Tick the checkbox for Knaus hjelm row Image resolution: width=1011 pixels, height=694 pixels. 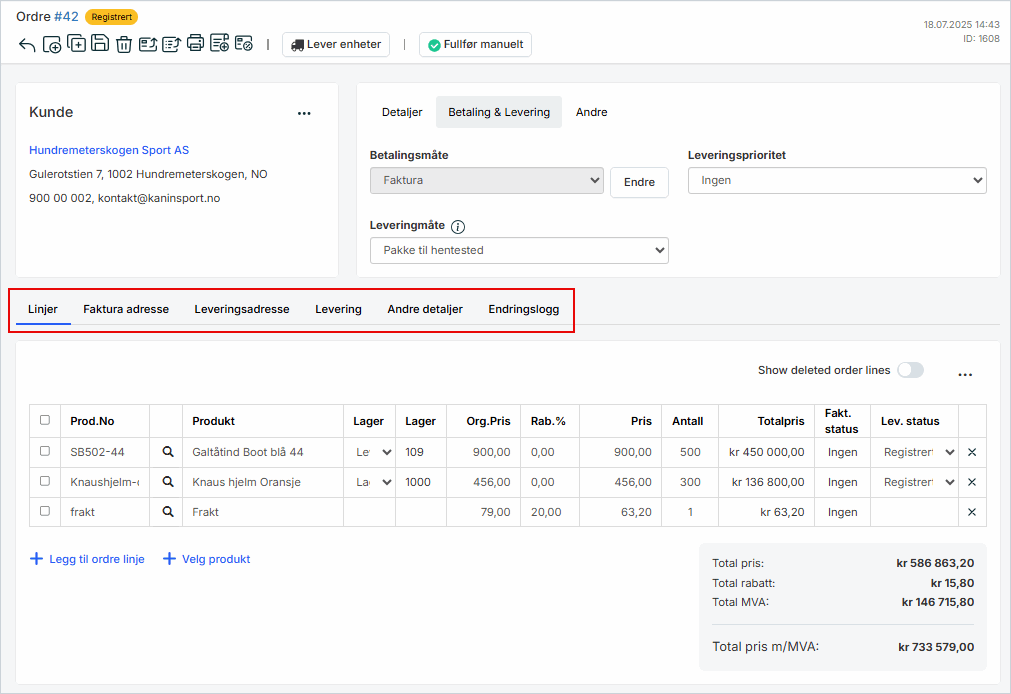[x=44, y=481]
